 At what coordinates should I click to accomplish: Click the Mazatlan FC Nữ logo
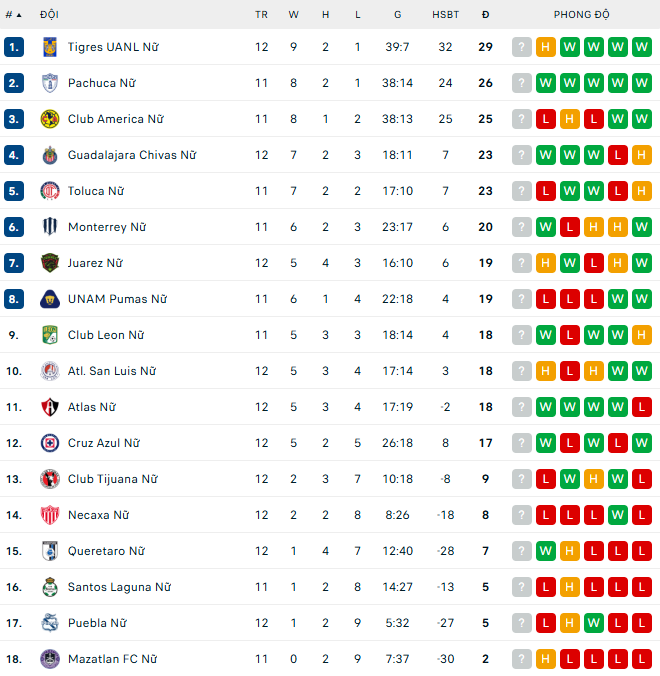[49, 659]
